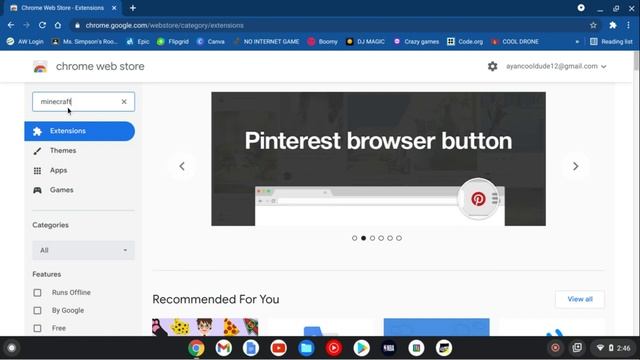The width and height of the screenshot is (640, 360).
Task: Bookmark this page with star icon
Action: pyautogui.click(x=593, y=25)
